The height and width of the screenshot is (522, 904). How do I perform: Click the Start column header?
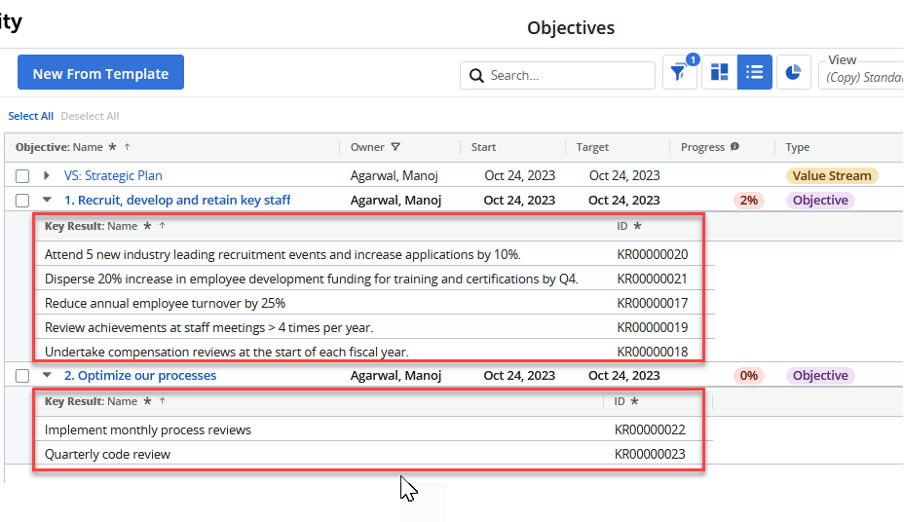tap(483, 147)
